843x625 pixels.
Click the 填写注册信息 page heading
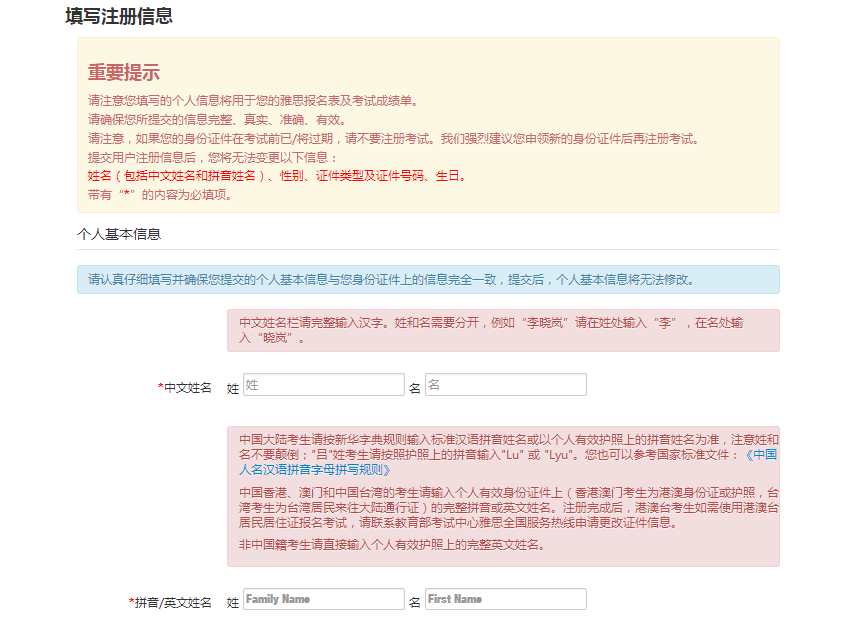tap(119, 16)
